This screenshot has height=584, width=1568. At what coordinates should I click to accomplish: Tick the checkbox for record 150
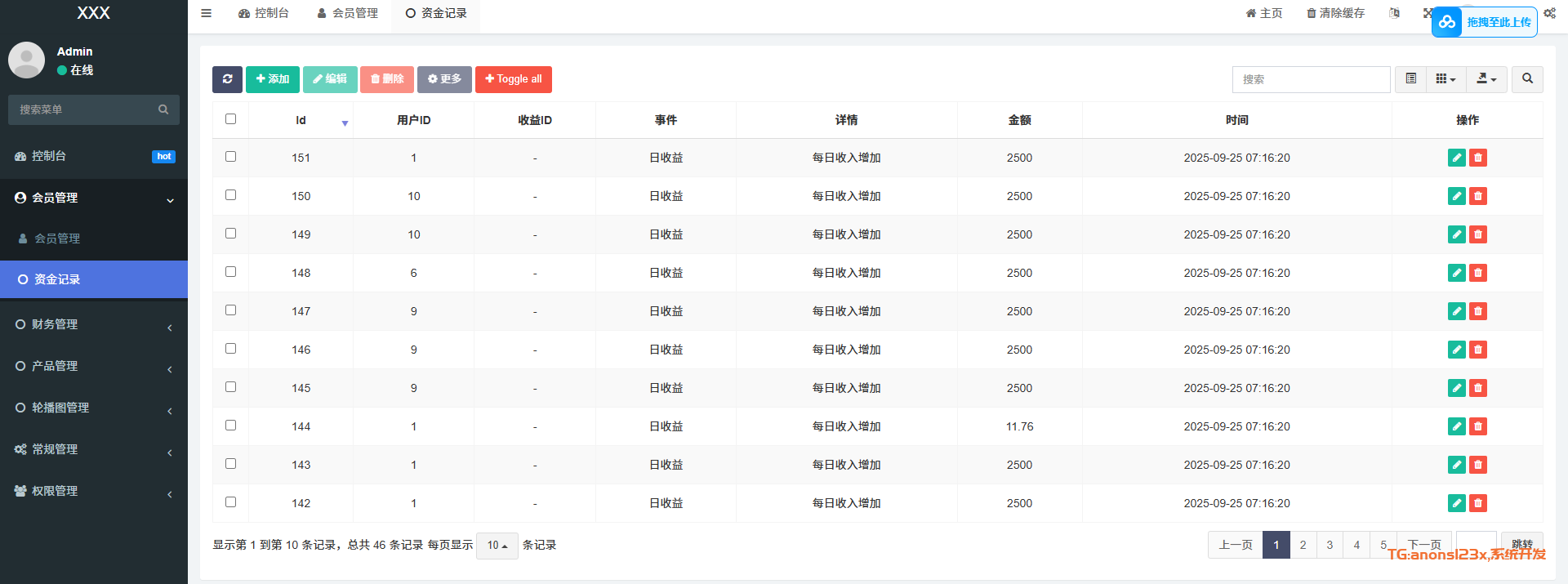coord(230,195)
